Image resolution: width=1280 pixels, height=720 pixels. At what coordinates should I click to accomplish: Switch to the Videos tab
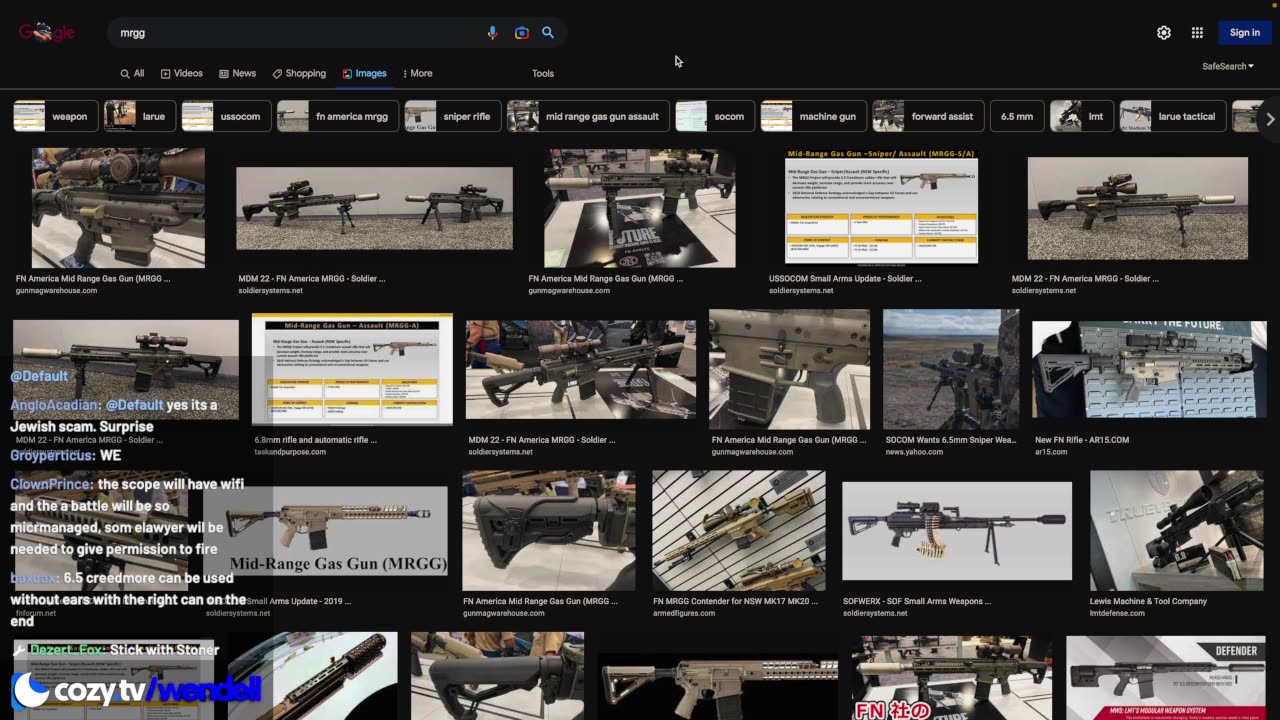click(x=181, y=74)
